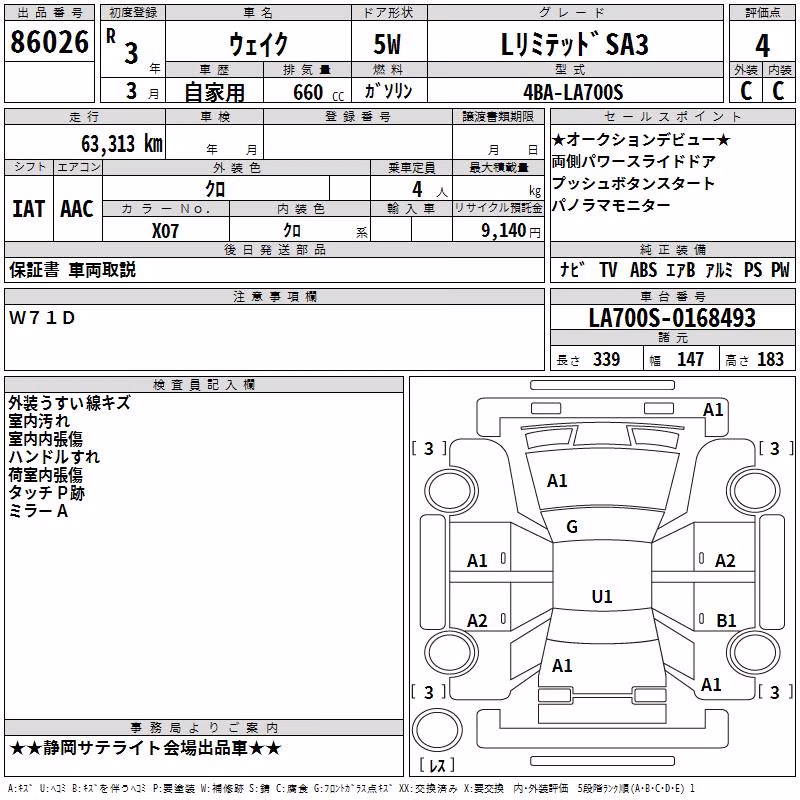Select width value 147
Screen dimensions: 800x800
tap(690, 359)
